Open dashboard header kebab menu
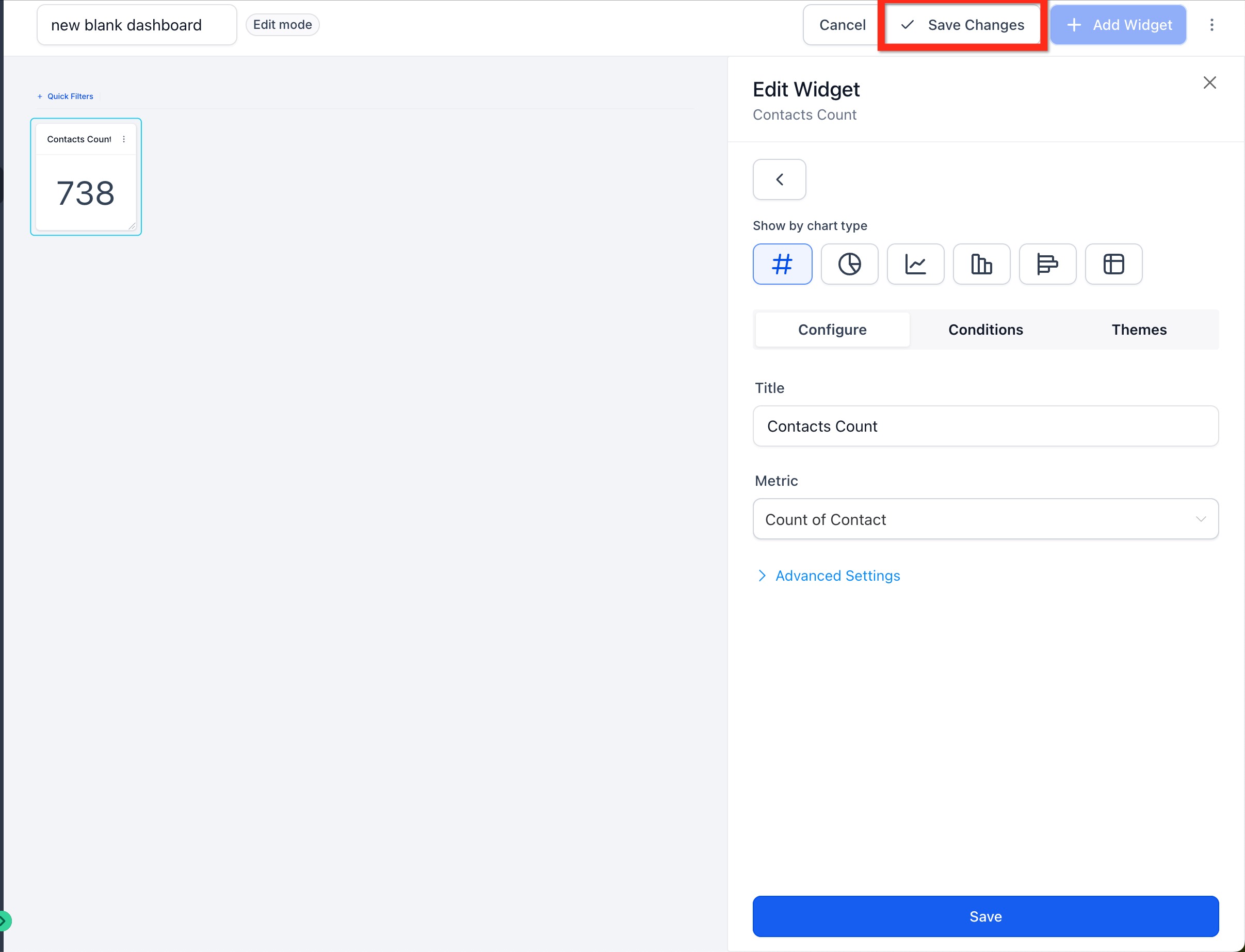1245x952 pixels. tap(1211, 25)
